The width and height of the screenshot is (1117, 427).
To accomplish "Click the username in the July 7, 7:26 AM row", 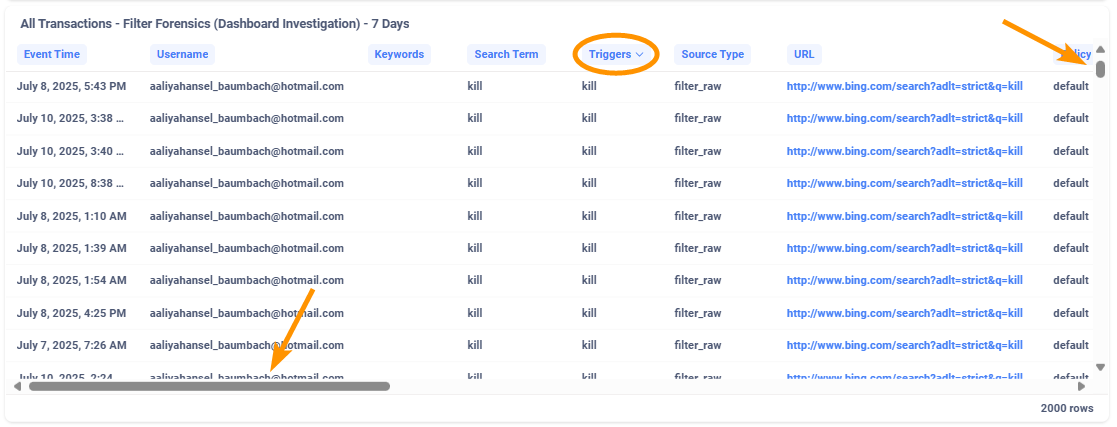I will 246,345.
